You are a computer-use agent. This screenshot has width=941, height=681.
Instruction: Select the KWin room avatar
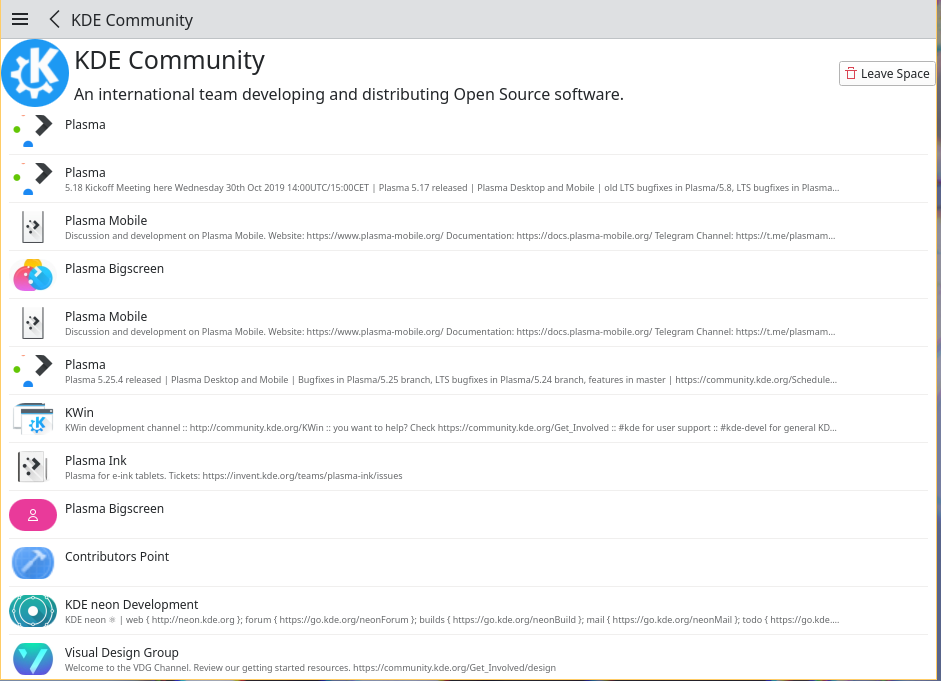33,419
